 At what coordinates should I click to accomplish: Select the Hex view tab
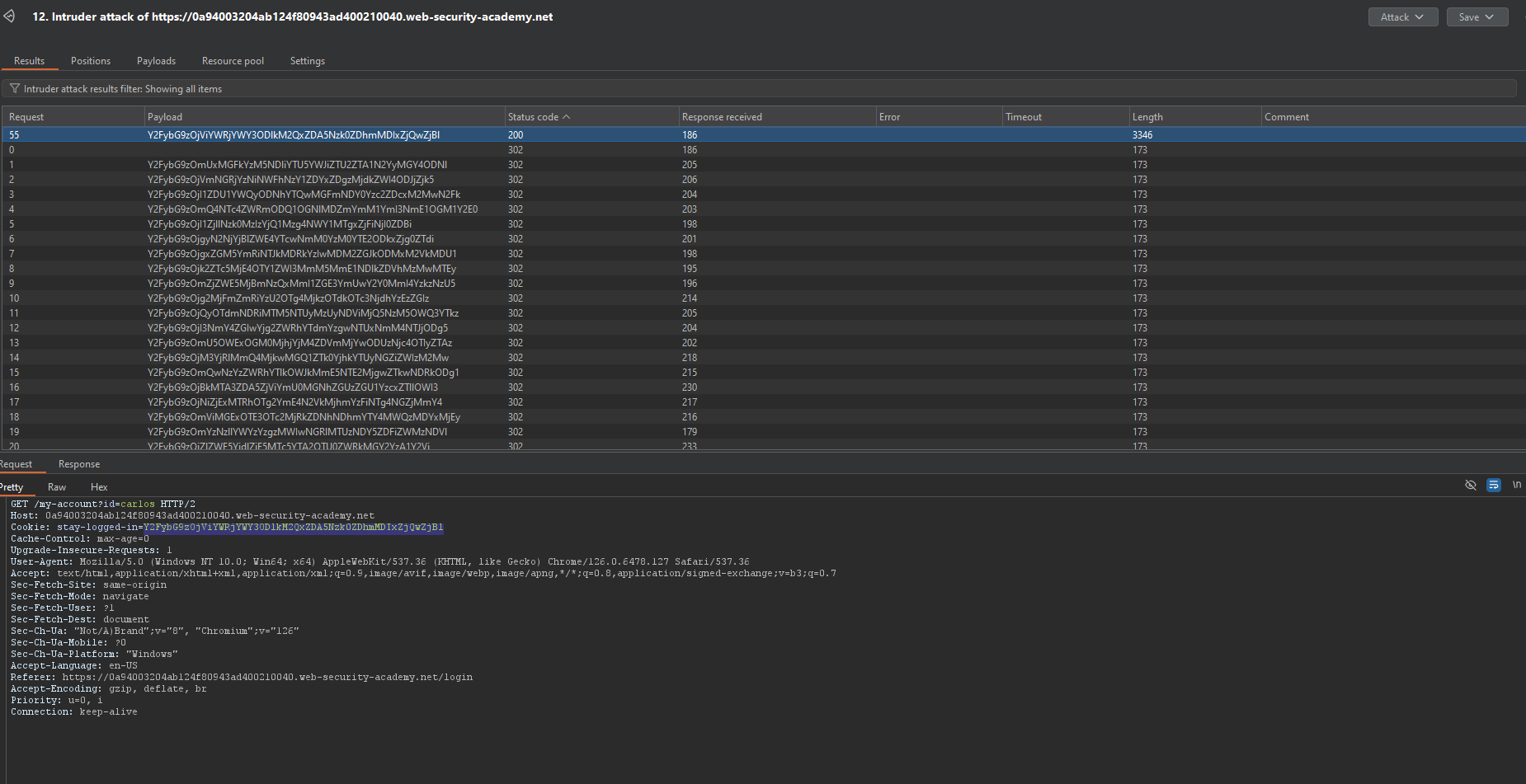pyautogui.click(x=99, y=487)
